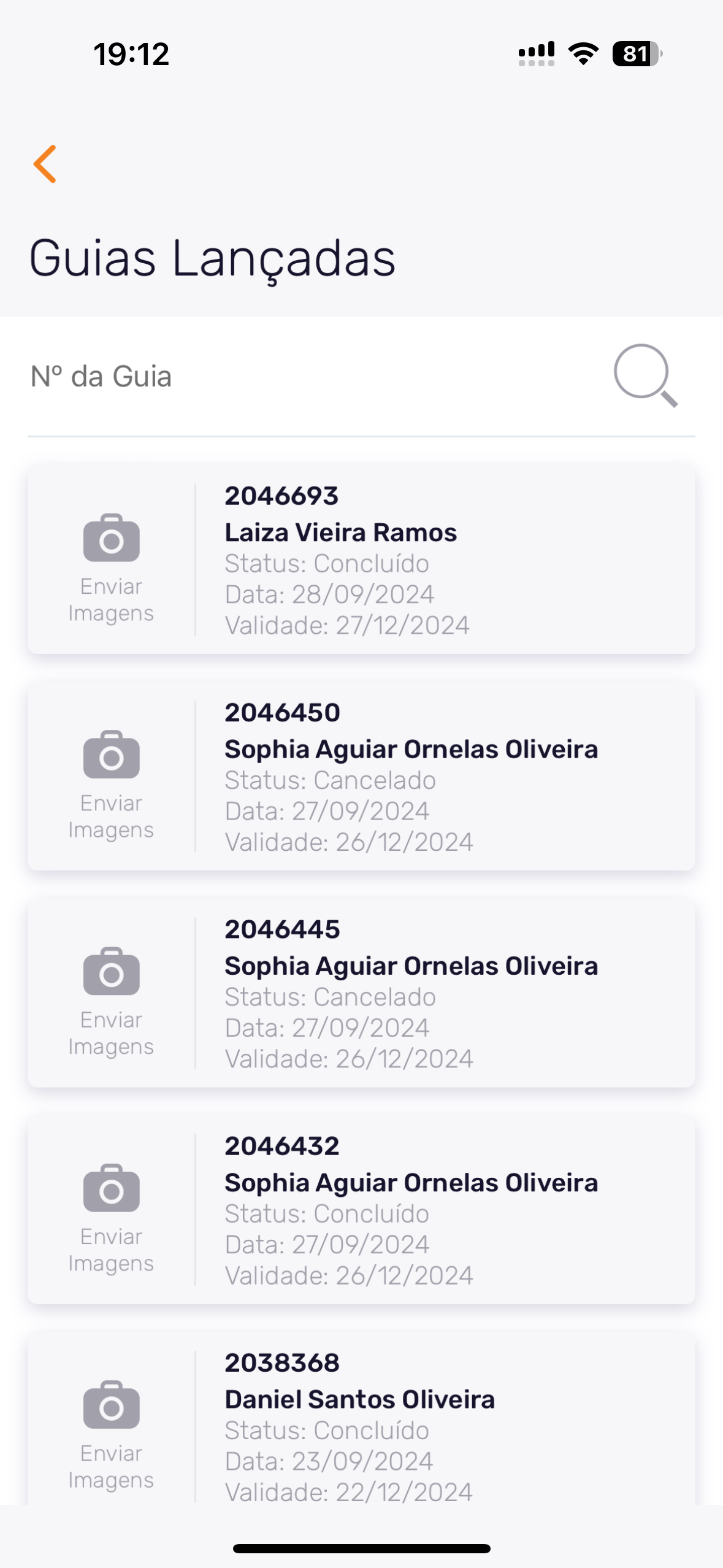723x1568 pixels.
Task: Focus the Nº da Guia search field
Action: tap(307, 377)
